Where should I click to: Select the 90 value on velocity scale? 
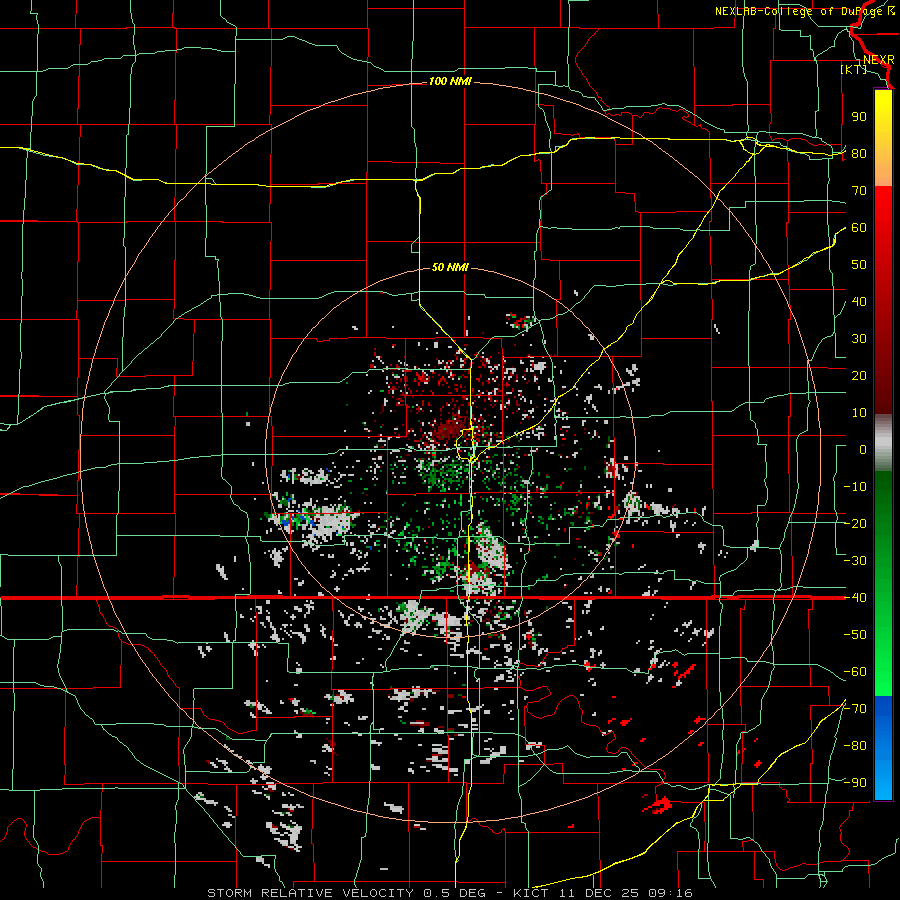(859, 117)
